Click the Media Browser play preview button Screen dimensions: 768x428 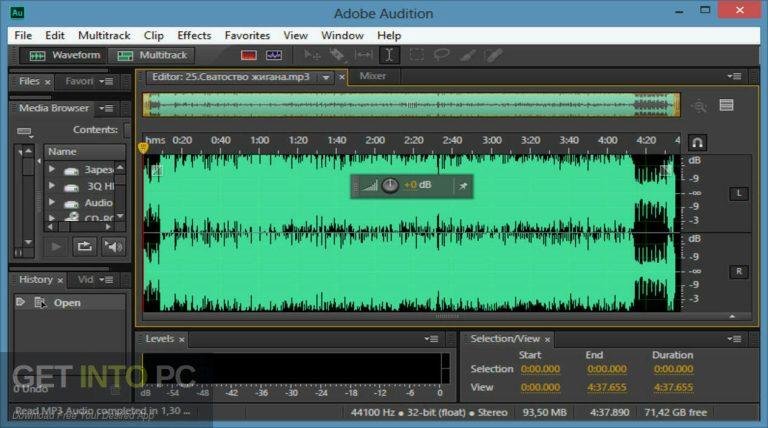56,247
